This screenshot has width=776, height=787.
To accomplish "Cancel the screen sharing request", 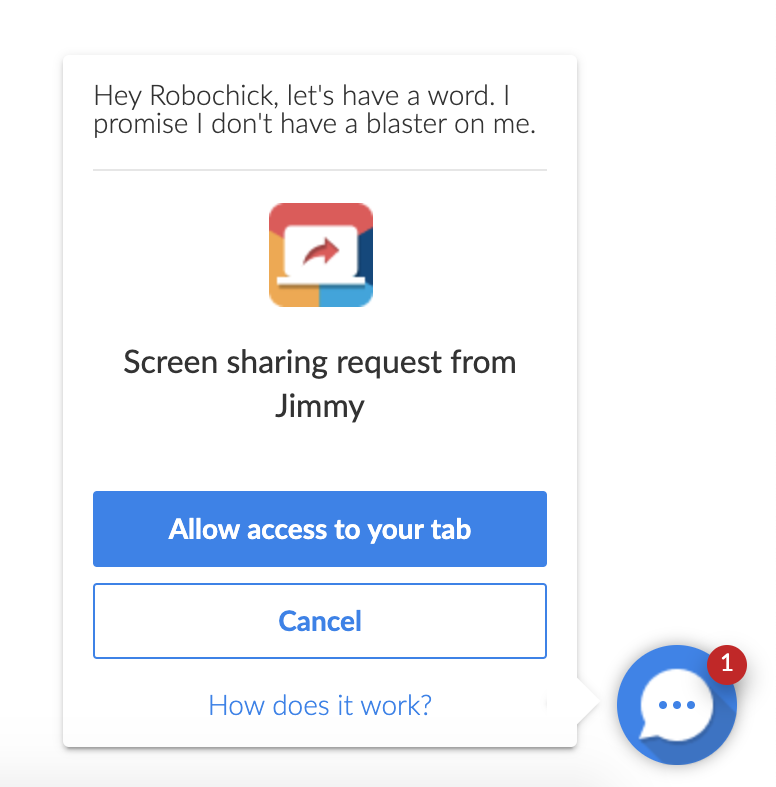I will point(320,621).
